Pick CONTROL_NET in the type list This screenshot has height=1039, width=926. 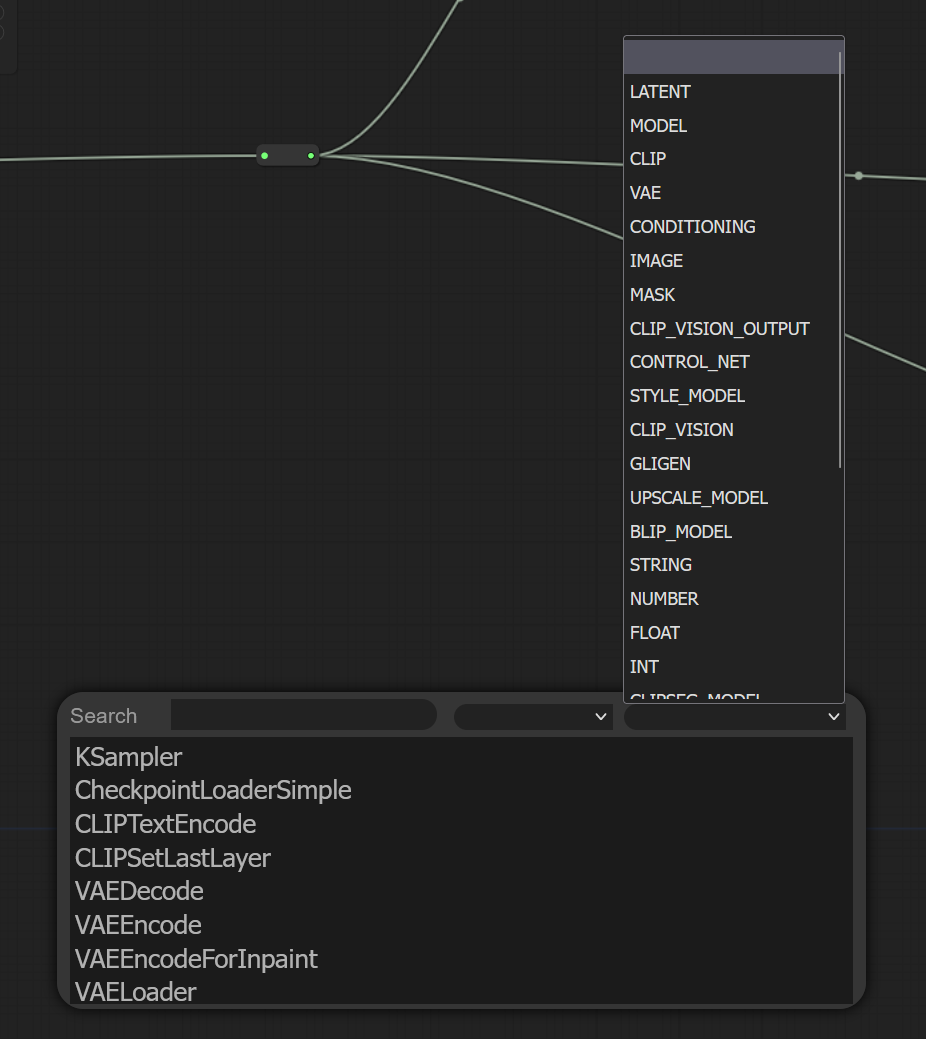[689, 362]
